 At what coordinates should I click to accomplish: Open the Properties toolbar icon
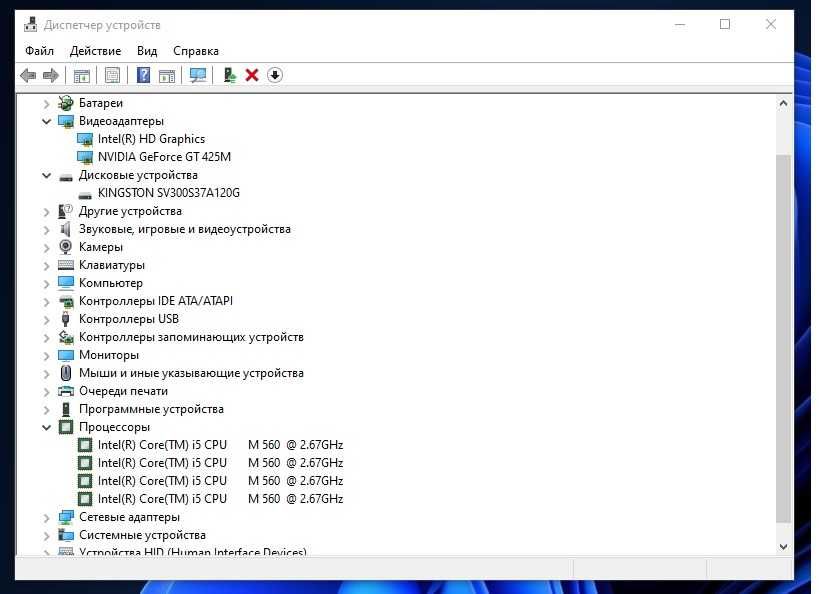click(x=112, y=75)
